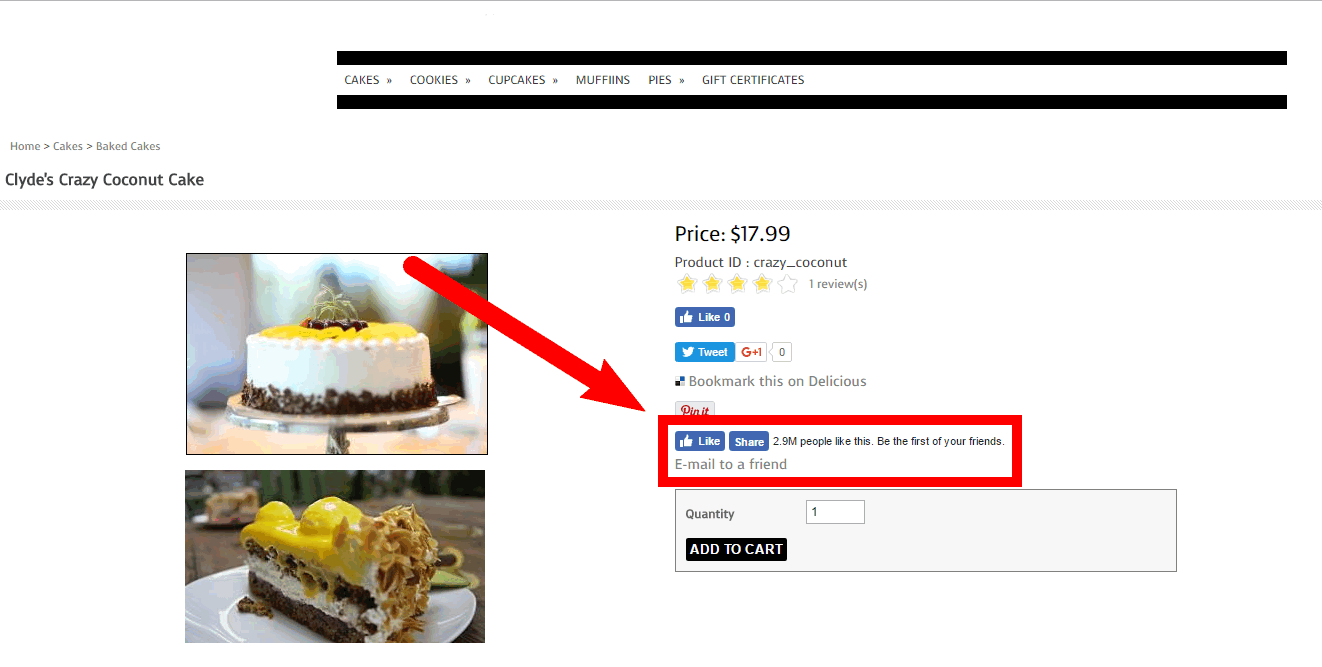View the whole coconut cake image
This screenshot has height=667, width=1322.
337,354
